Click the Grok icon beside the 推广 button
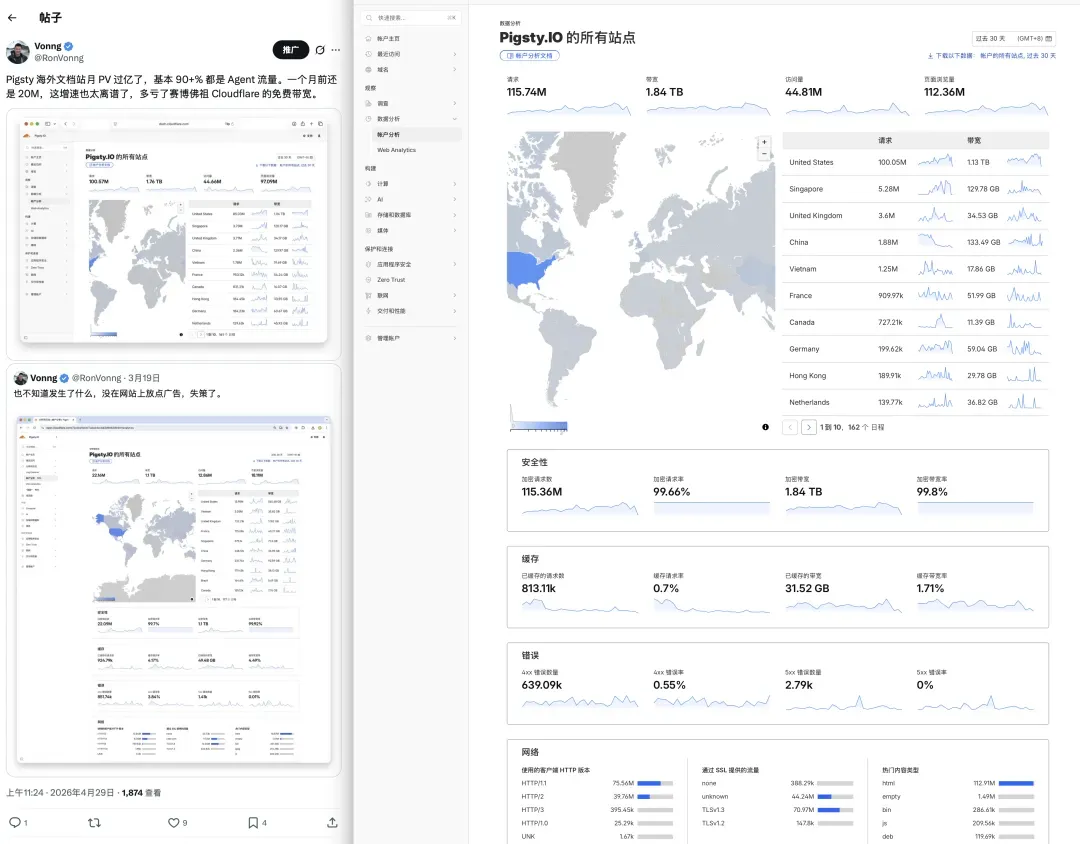The height and width of the screenshot is (844, 1080). (x=320, y=50)
